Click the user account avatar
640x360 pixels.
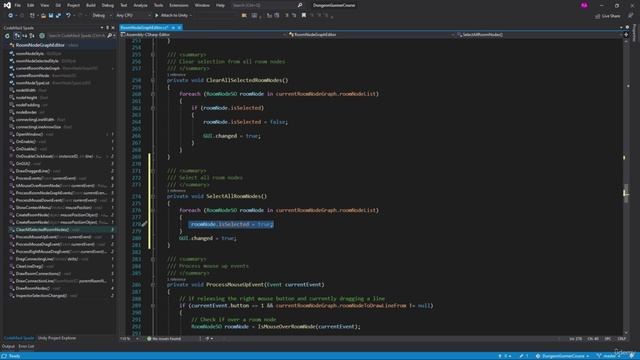click(x=584, y=5)
